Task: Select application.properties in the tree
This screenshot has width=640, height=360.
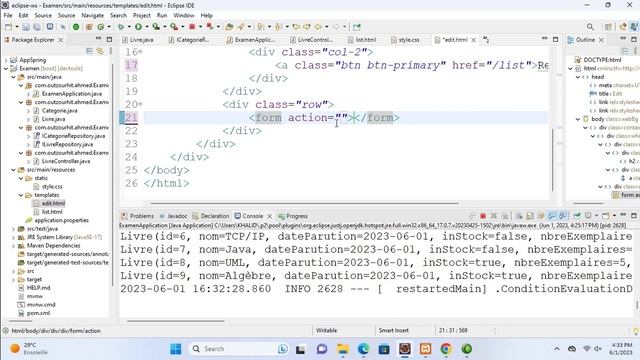Action: [61, 220]
